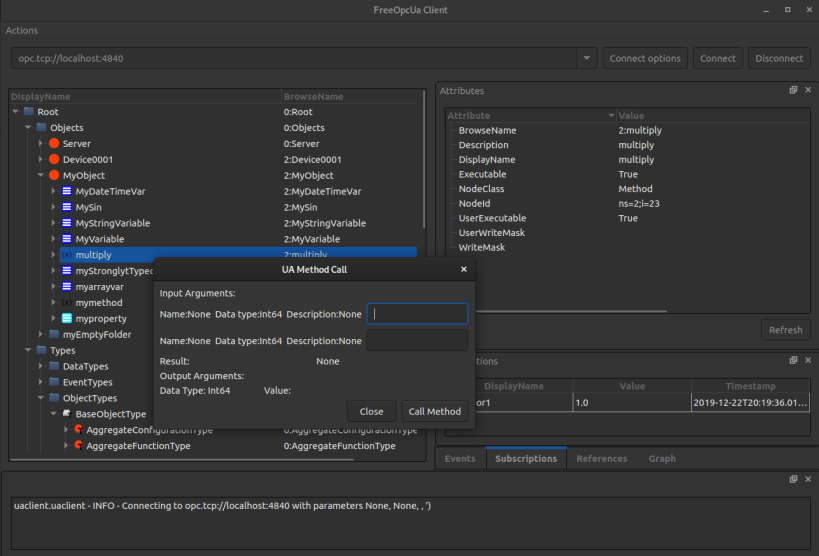Viewport: 819px width, 556px height.
Task: Click the AggregateConfigurationType icon
Action: pyautogui.click(x=78, y=430)
